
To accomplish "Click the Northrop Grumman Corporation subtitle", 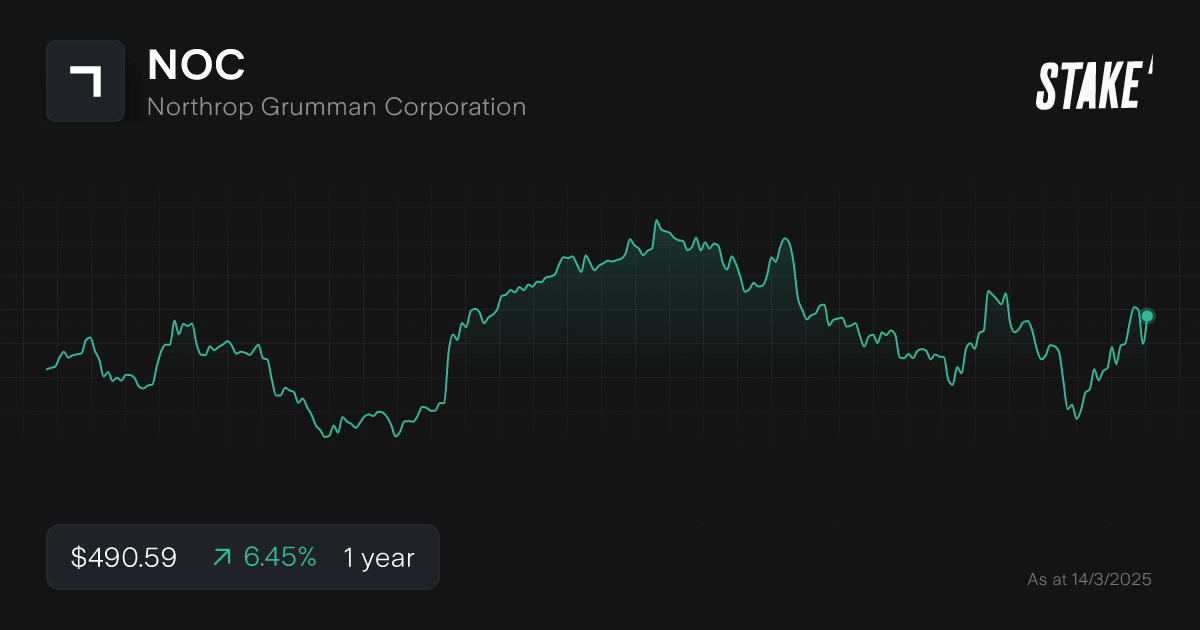I will click(337, 106).
